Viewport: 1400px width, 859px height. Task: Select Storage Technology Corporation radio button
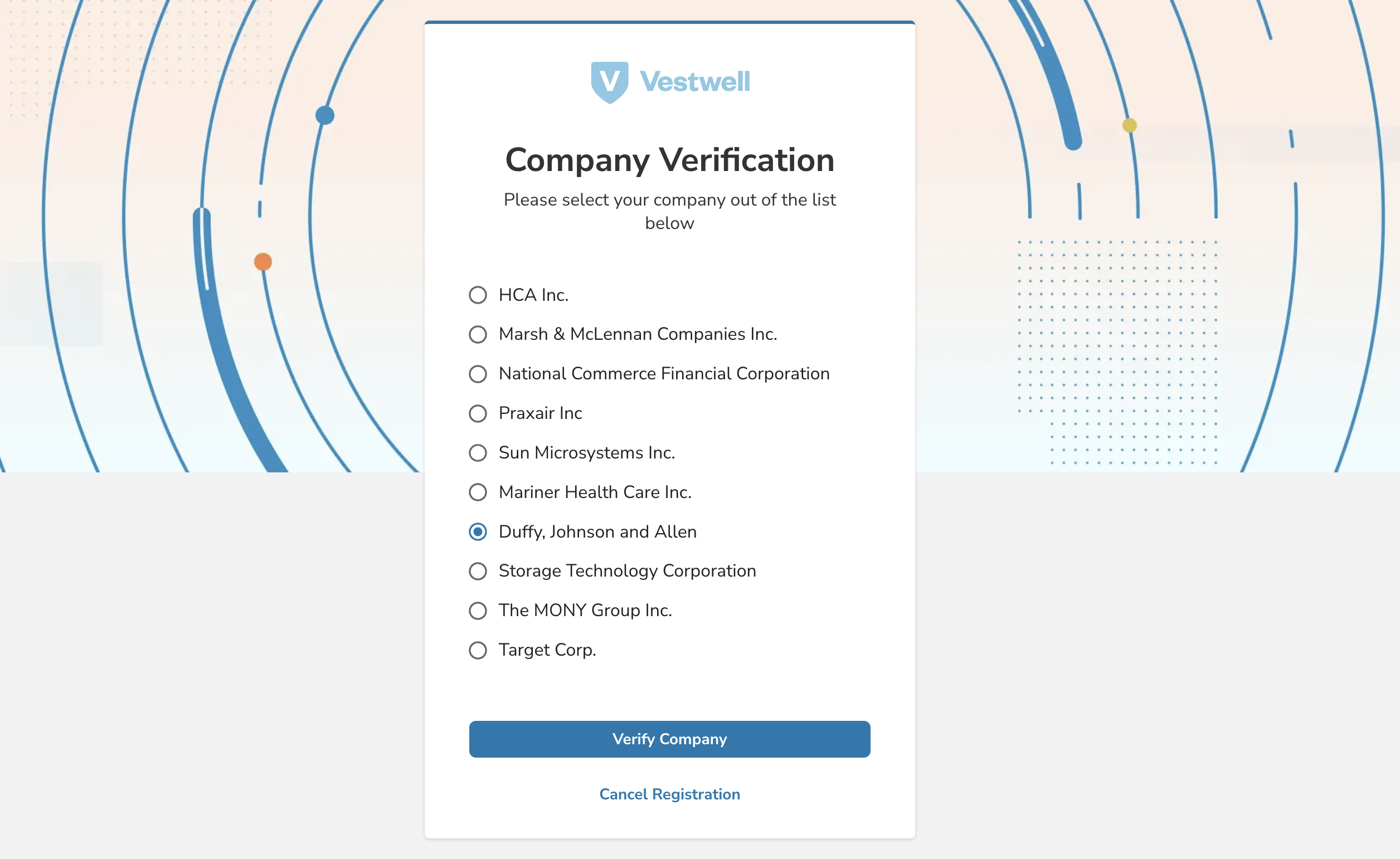tap(478, 571)
